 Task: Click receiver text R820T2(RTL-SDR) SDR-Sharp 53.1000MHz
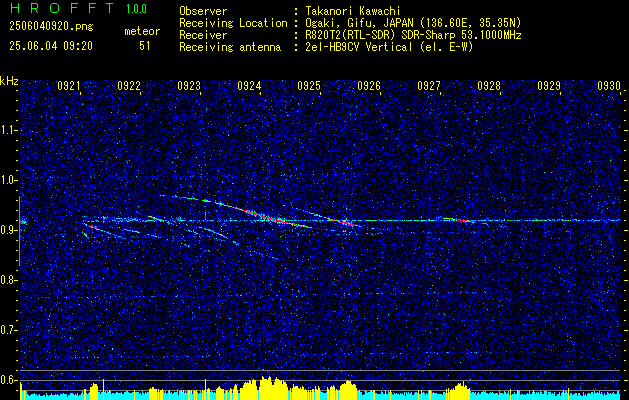pos(414,35)
